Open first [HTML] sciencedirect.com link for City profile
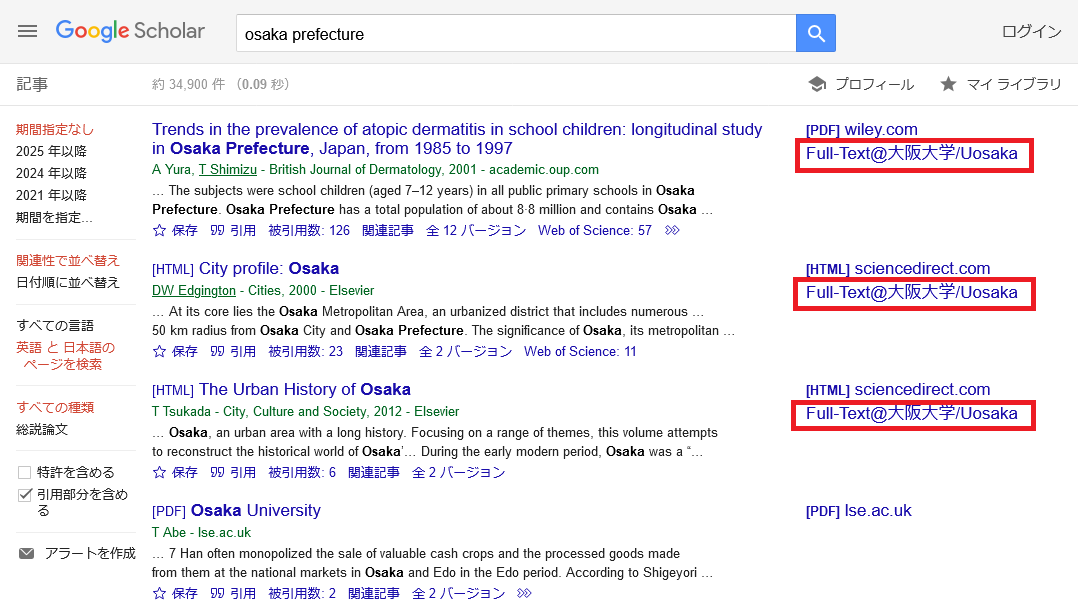The height and width of the screenshot is (610, 1078). 898,268
